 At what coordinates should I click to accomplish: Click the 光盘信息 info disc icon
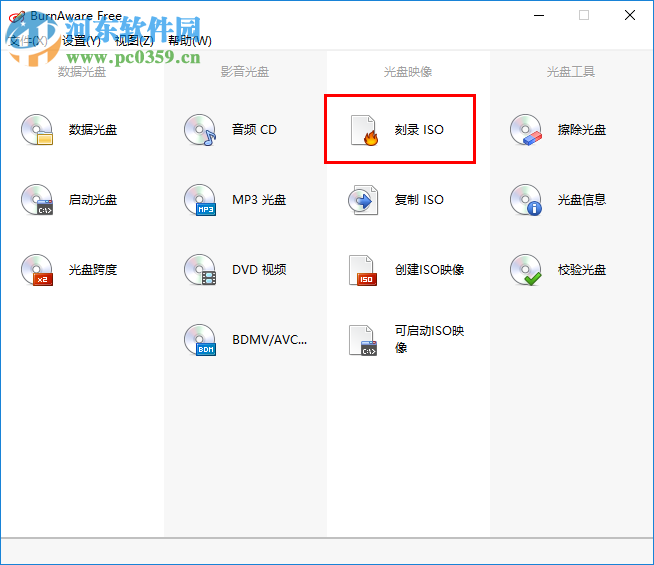[526, 200]
